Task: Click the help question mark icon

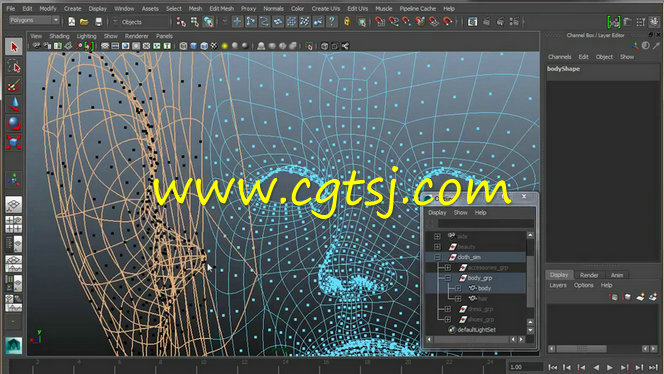Action: point(332,21)
